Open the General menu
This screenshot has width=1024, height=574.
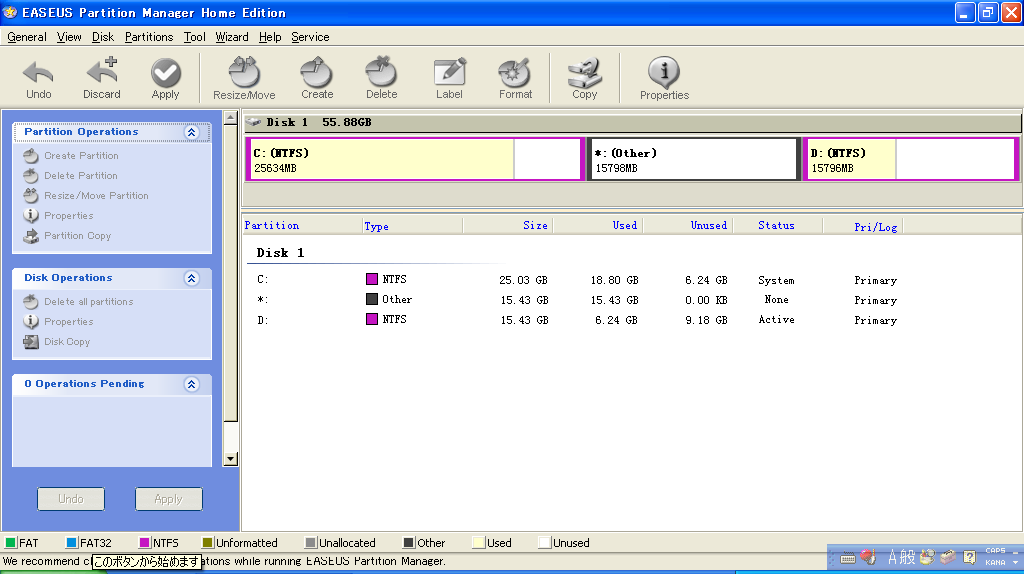point(27,37)
